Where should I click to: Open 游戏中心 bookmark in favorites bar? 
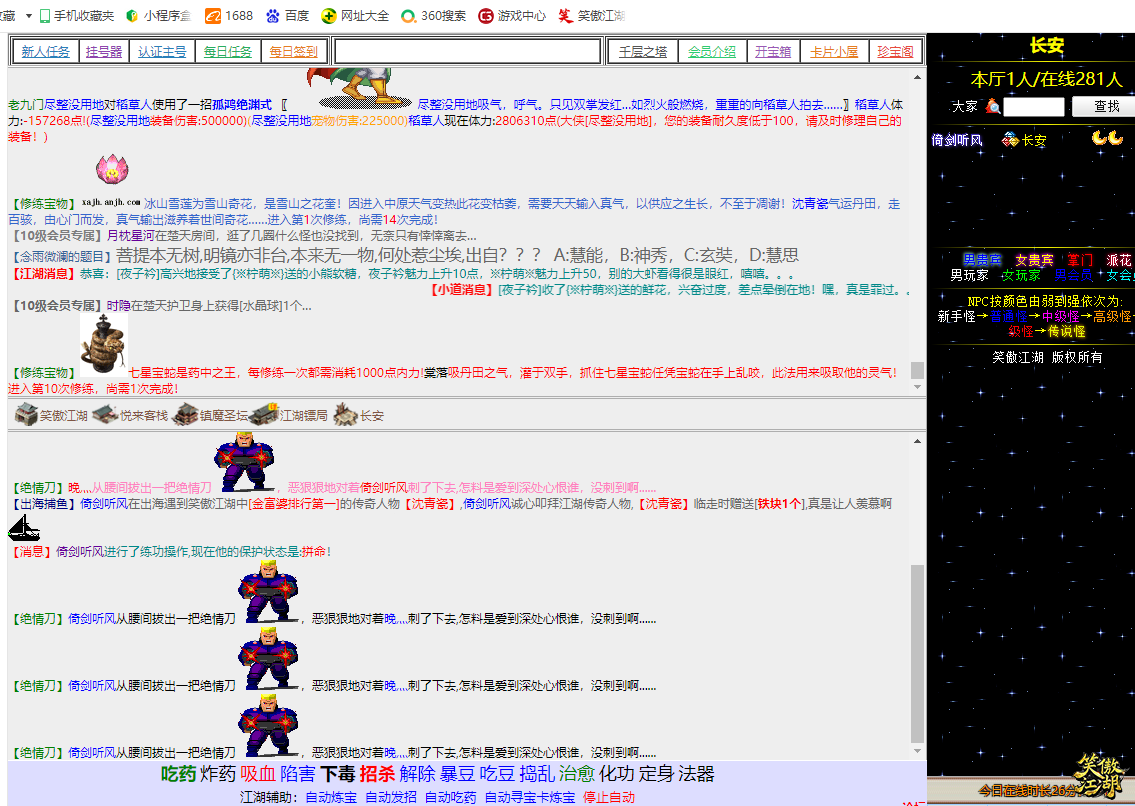click(486, 16)
